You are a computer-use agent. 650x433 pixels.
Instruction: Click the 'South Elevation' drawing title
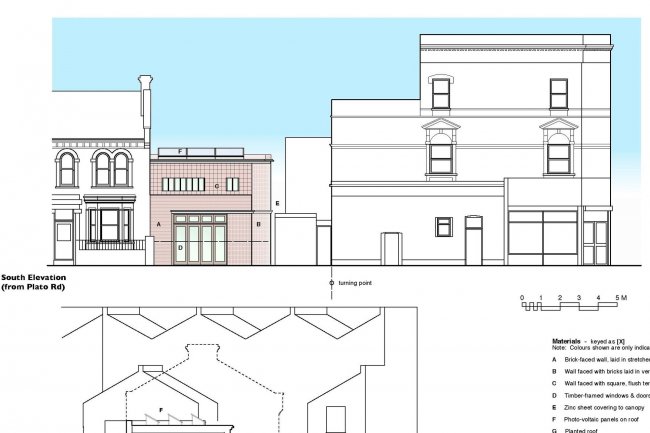(34, 277)
